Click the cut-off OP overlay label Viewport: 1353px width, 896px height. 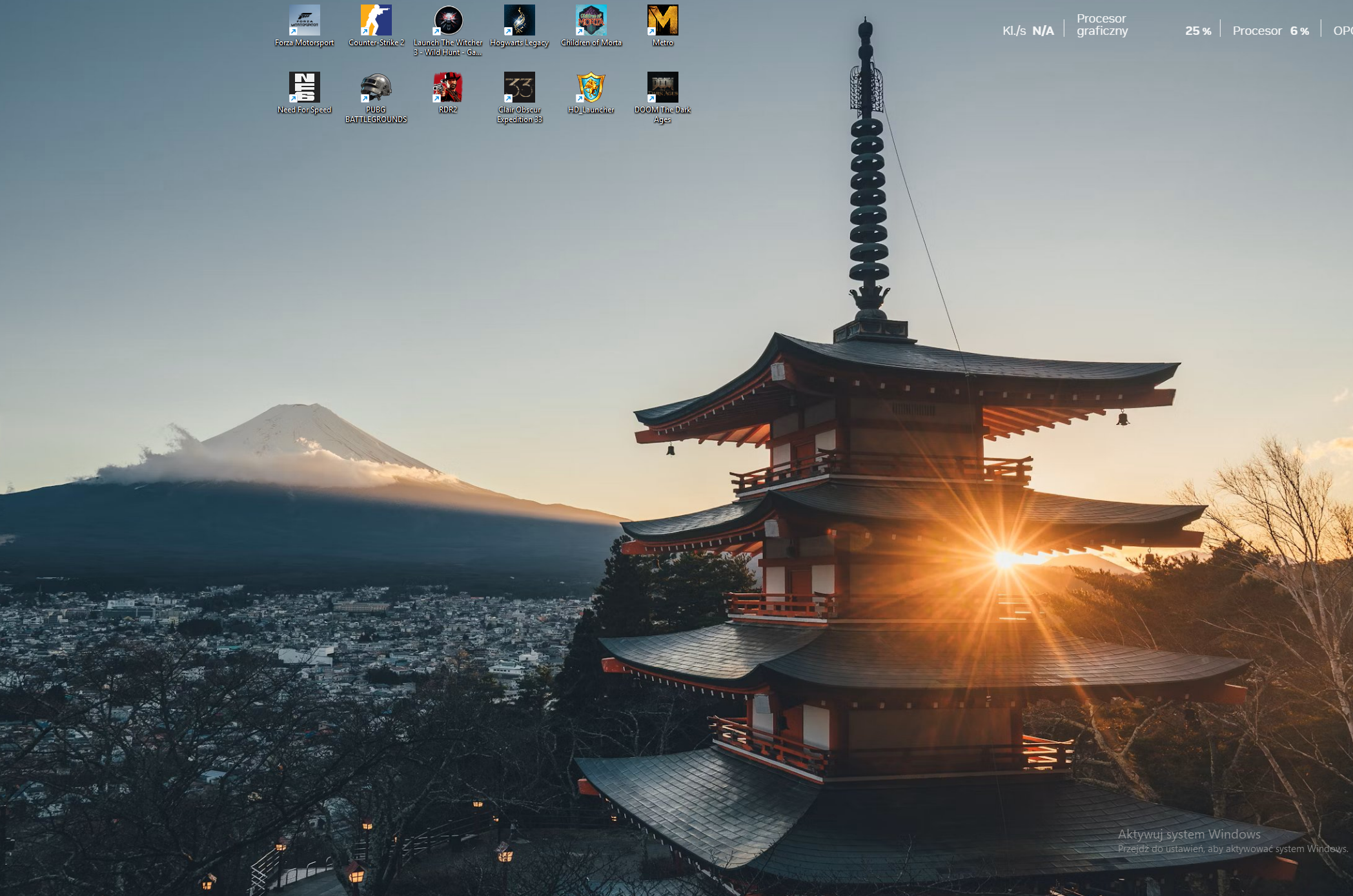[x=1343, y=31]
